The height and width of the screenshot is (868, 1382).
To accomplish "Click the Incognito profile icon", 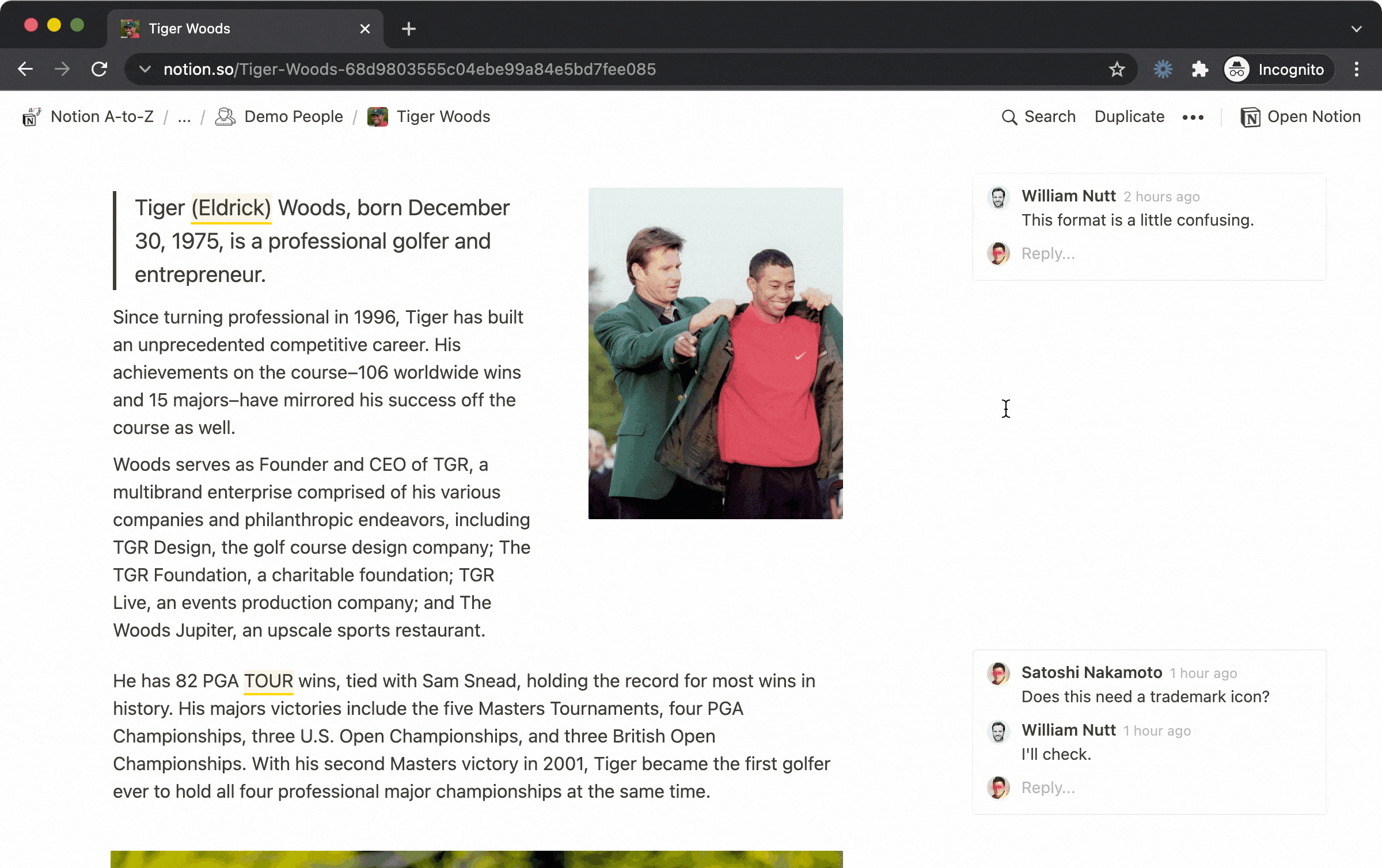I will (x=1237, y=68).
